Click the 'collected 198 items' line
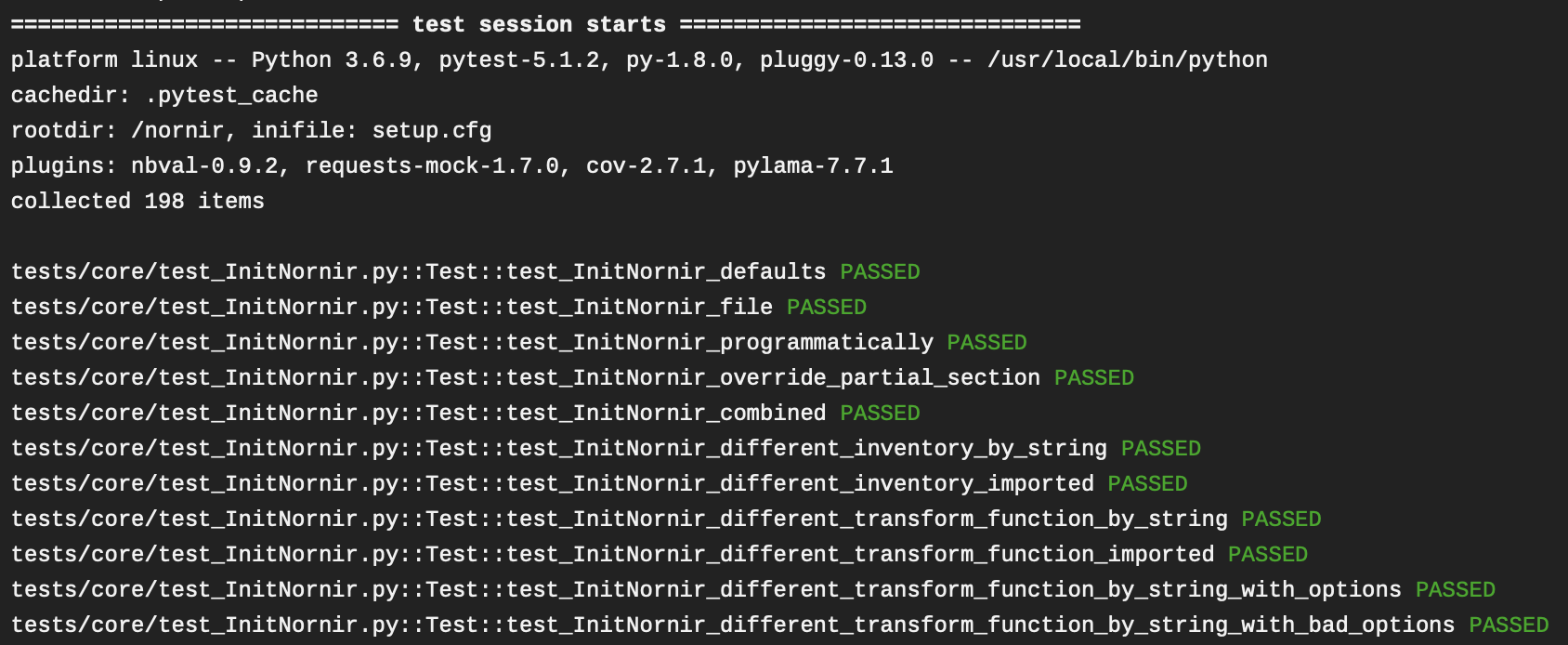 137,201
